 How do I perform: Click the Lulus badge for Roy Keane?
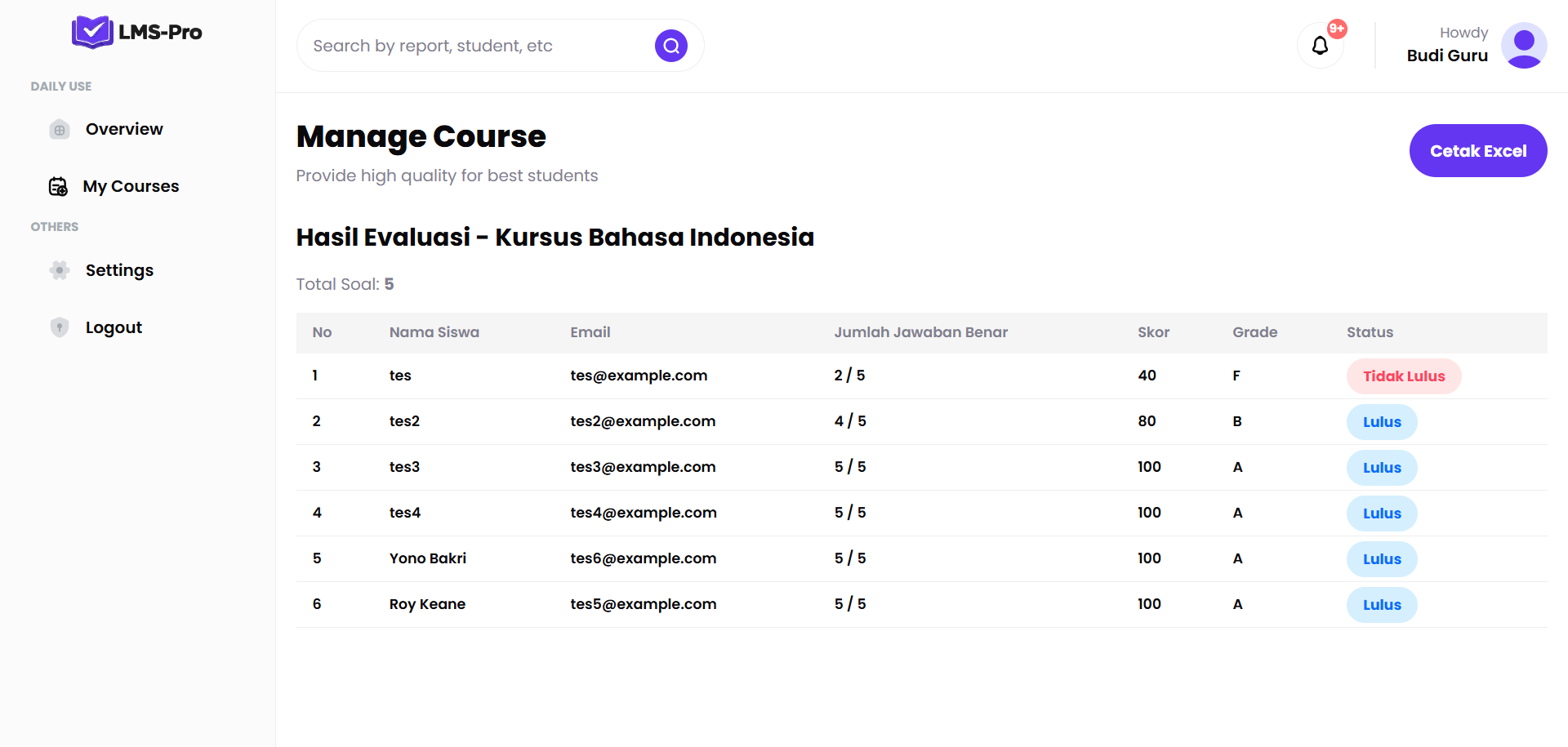(1382, 605)
